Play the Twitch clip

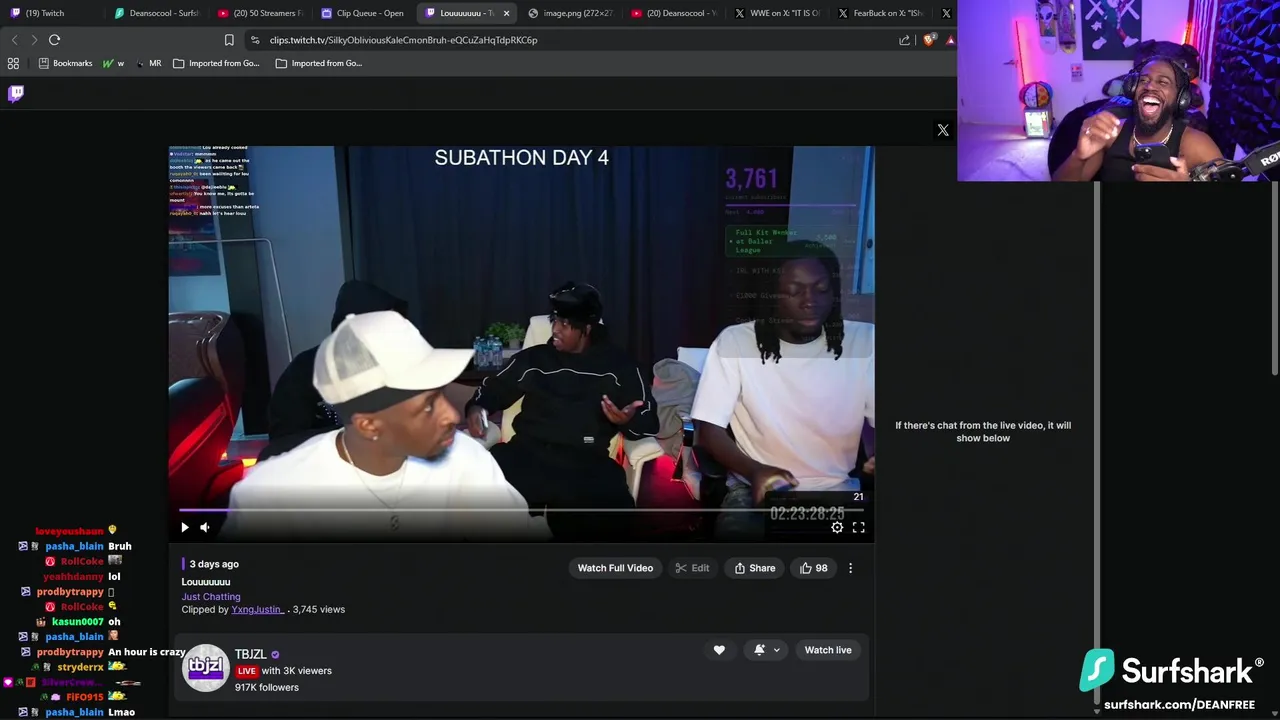point(184,527)
